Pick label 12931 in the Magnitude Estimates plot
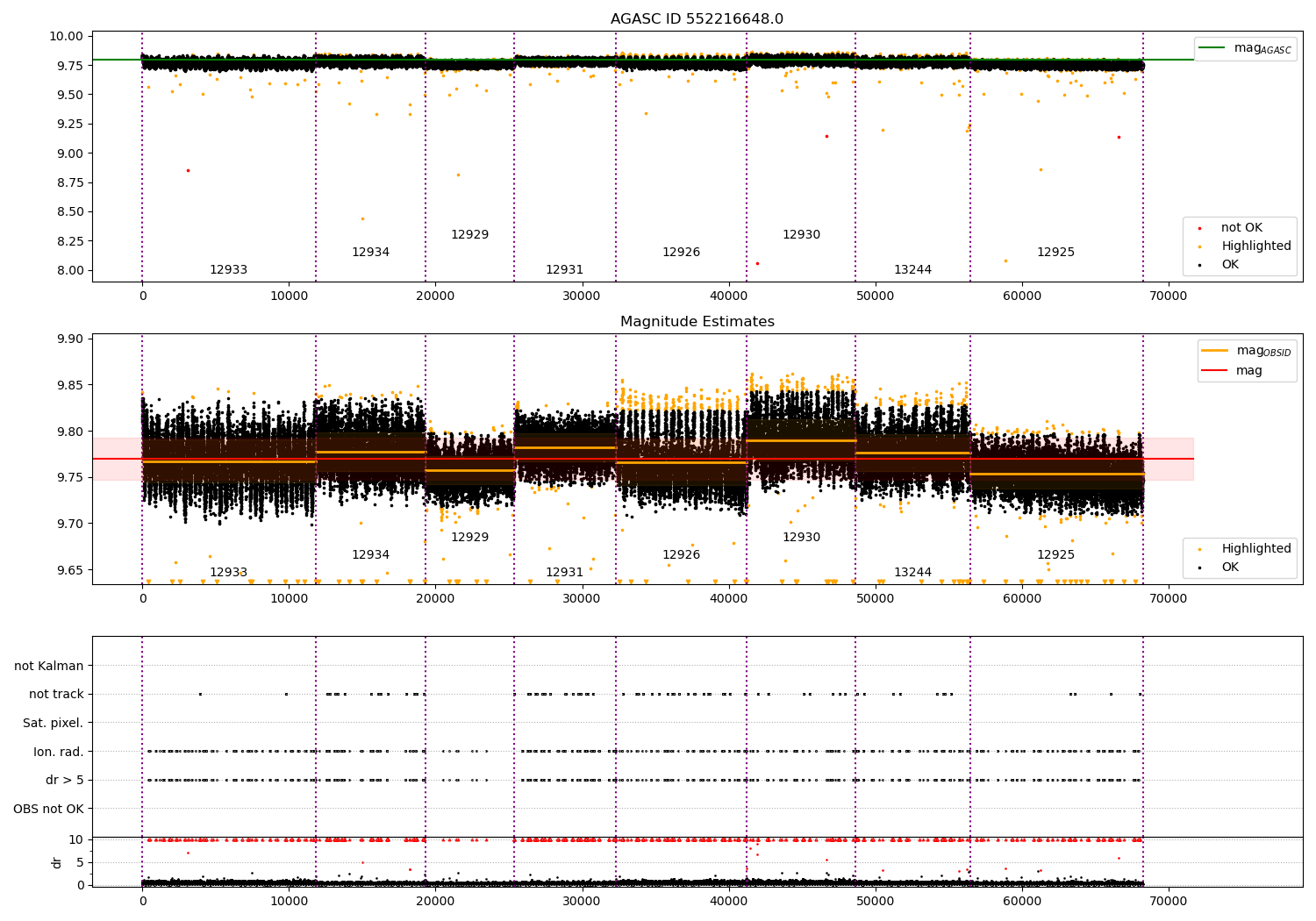Viewport: 1316px width, 921px height. click(x=564, y=573)
